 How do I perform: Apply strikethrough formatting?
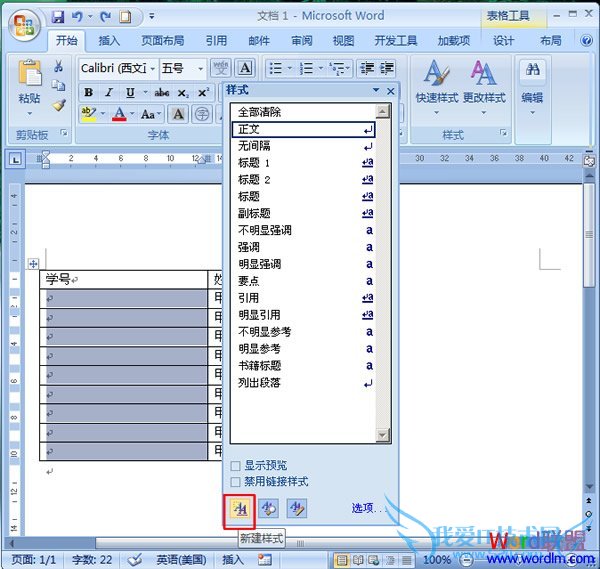(161, 92)
